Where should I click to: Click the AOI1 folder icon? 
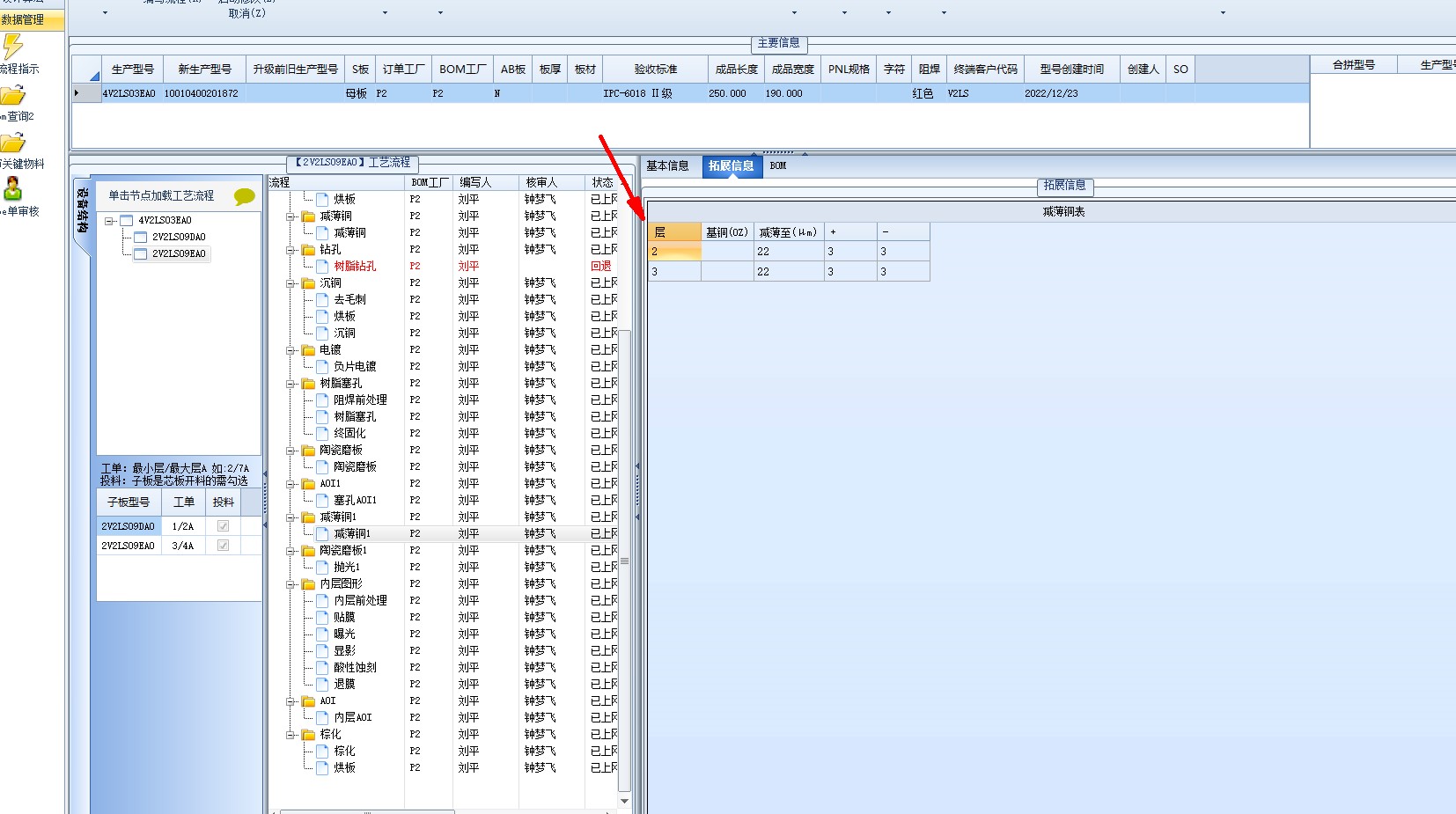pos(309,484)
